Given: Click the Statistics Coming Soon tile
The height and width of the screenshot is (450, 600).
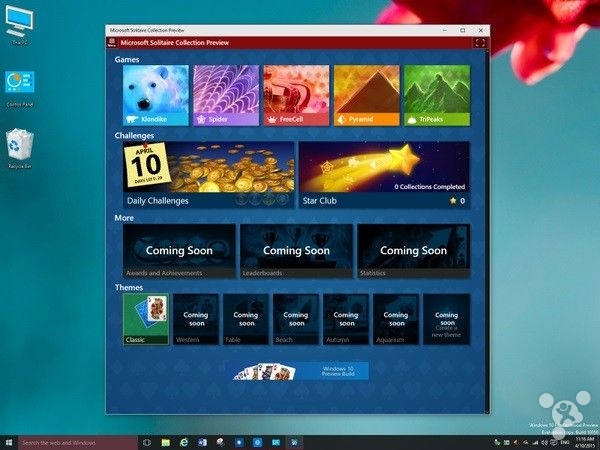Looking at the screenshot, I should pos(414,251).
